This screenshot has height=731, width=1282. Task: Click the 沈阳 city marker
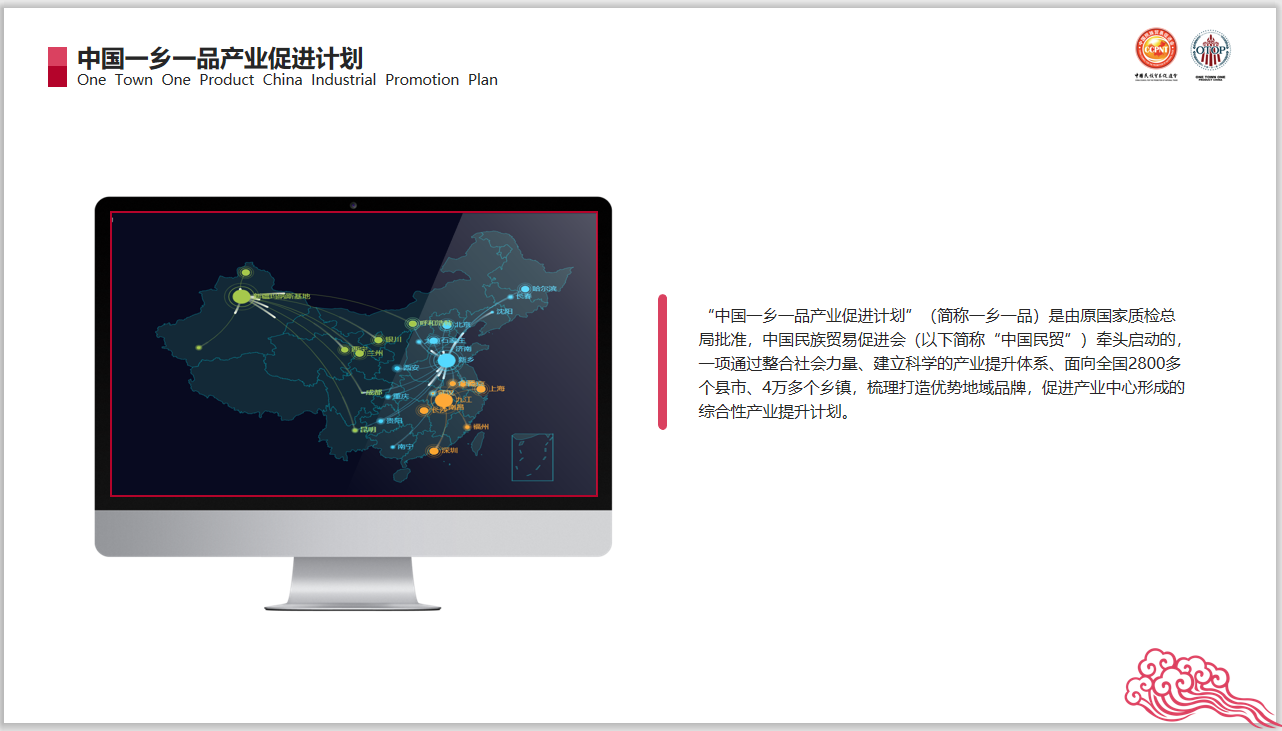(492, 312)
